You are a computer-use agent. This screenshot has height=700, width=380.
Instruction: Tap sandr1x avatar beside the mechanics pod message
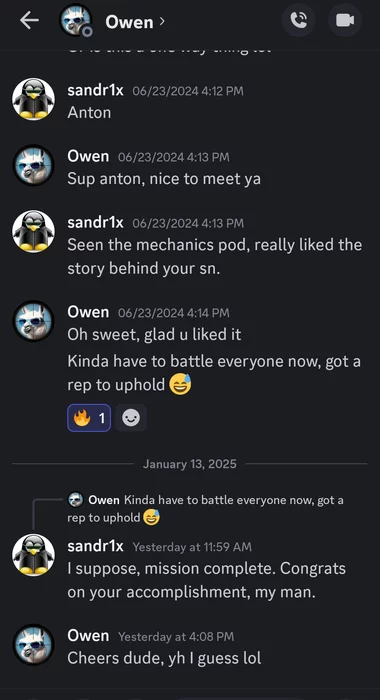(33, 231)
